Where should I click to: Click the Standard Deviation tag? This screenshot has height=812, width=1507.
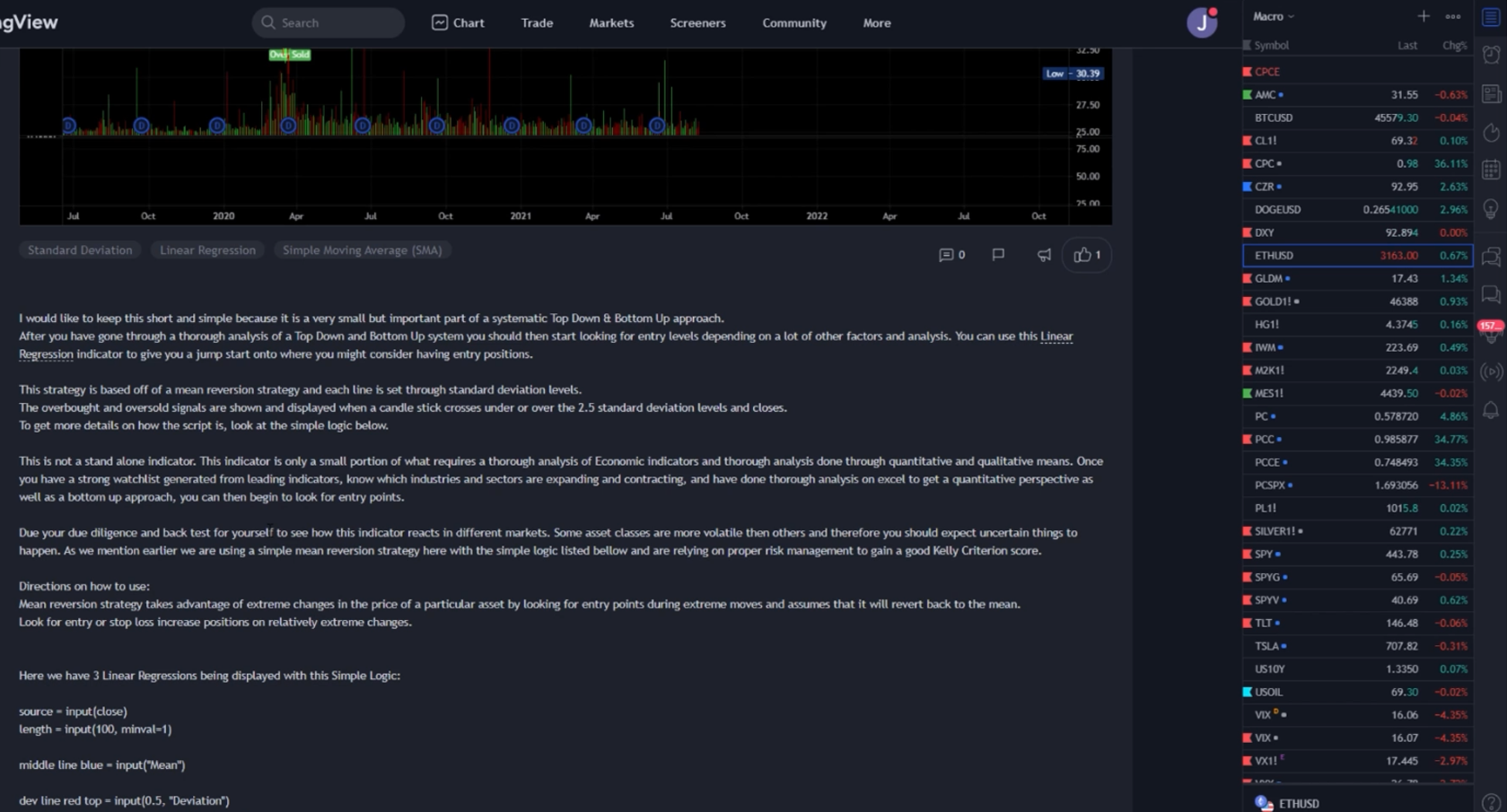pos(80,250)
